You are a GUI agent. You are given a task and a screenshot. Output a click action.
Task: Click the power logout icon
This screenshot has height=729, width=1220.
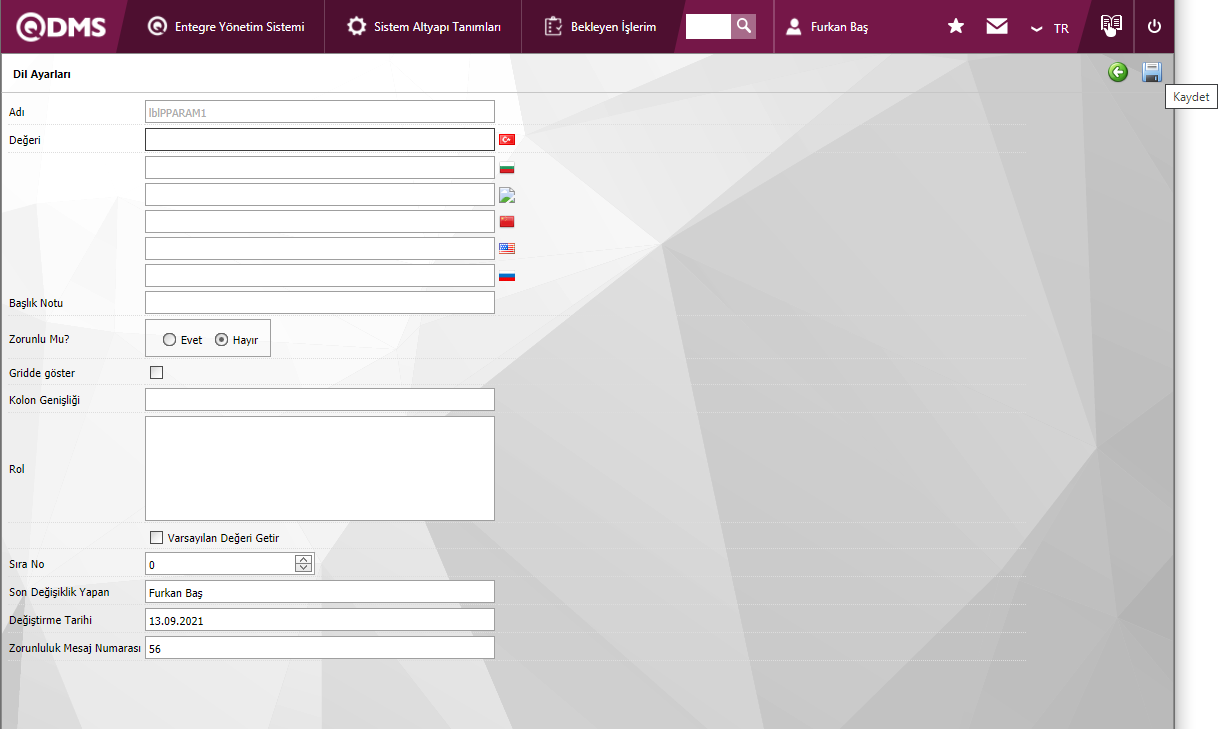coord(1155,26)
